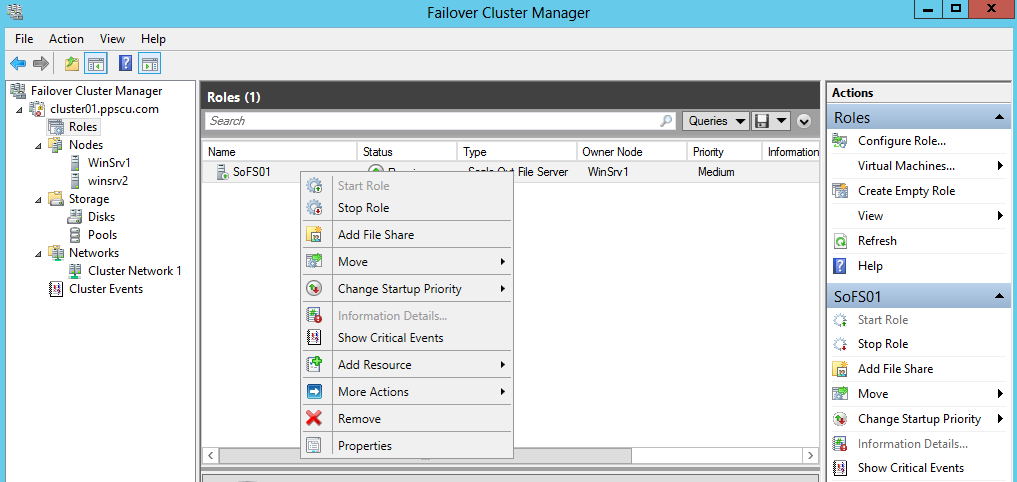The height and width of the screenshot is (482, 1017).
Task: Click the Configure Role icon in Actions pane
Action: tap(840, 141)
